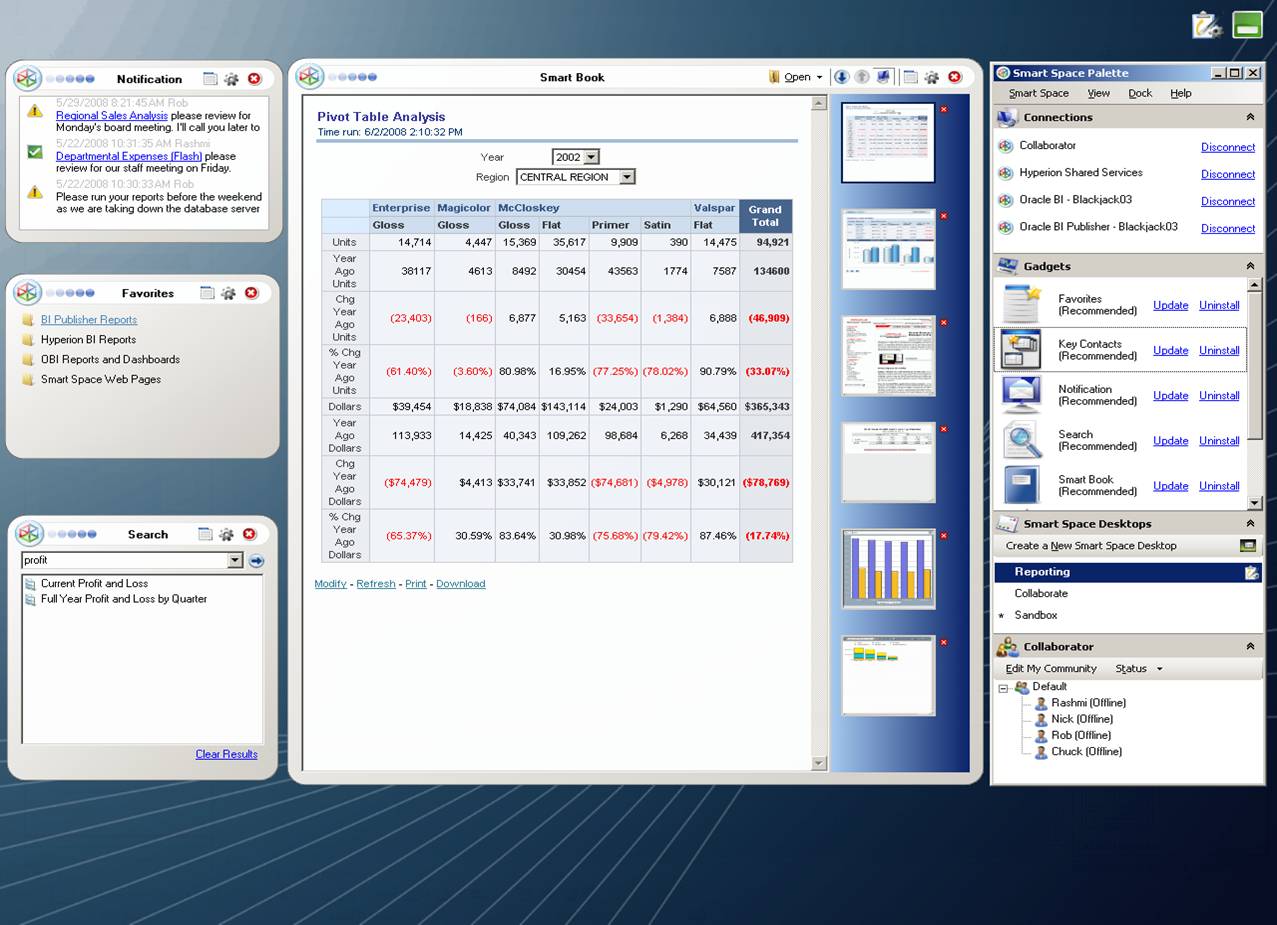Collapse the Connections section
This screenshot has height=925, width=1277.
(1250, 117)
